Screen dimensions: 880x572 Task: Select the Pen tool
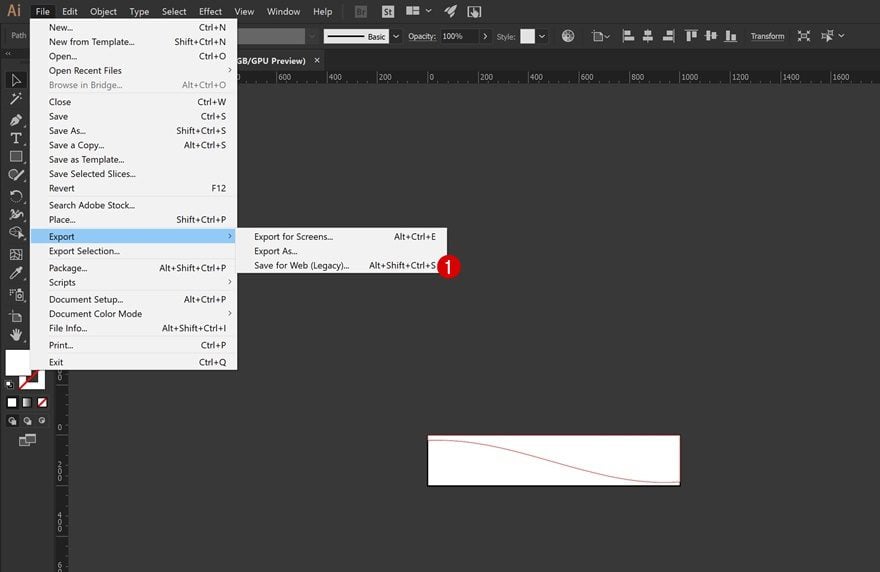pyautogui.click(x=16, y=120)
